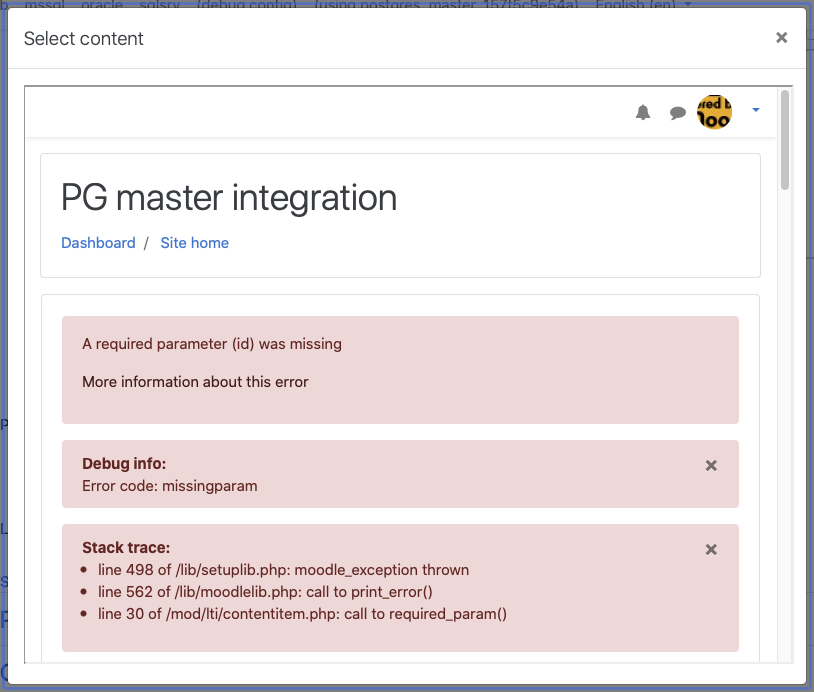Close the Select content dialog

[x=781, y=37]
